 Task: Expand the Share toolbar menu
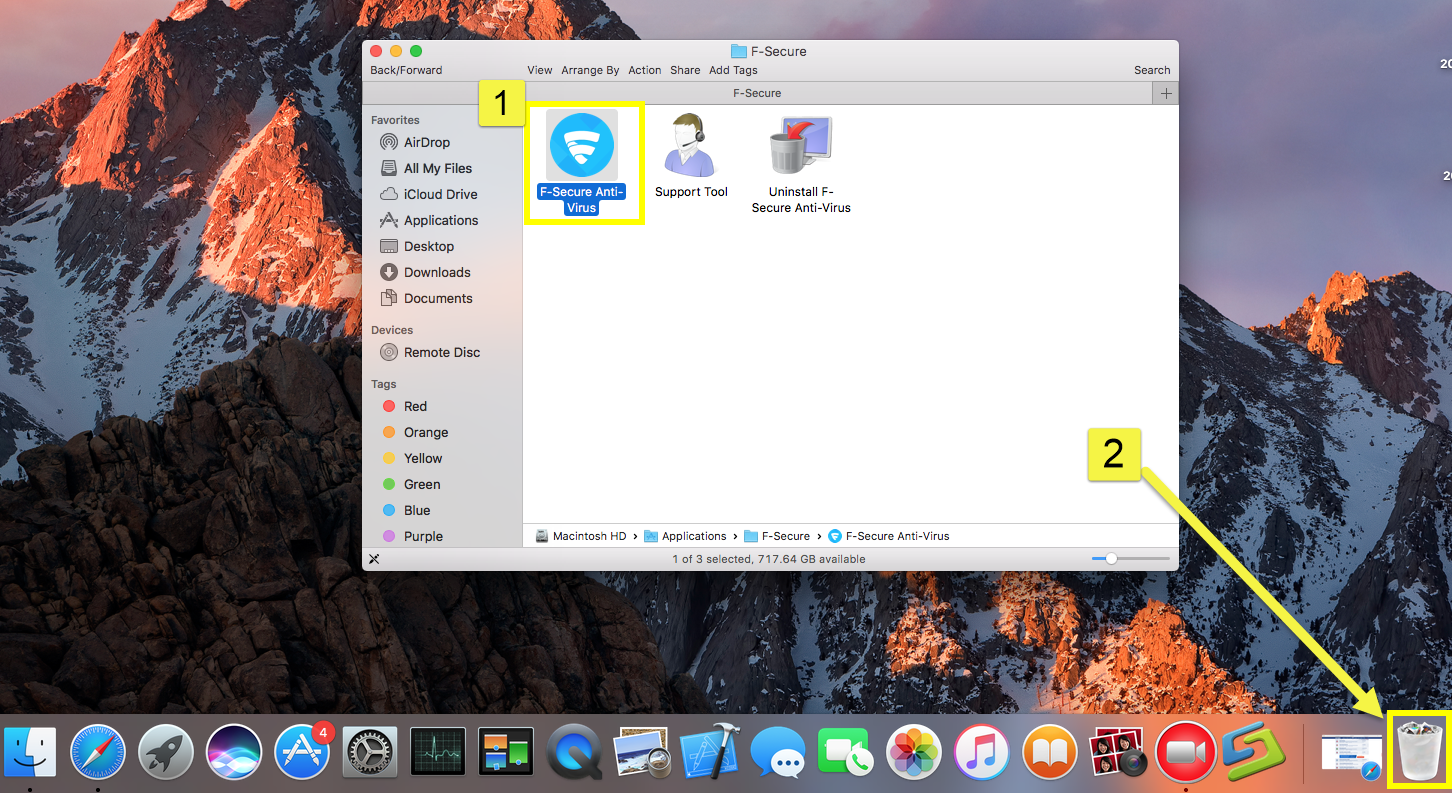pos(685,70)
